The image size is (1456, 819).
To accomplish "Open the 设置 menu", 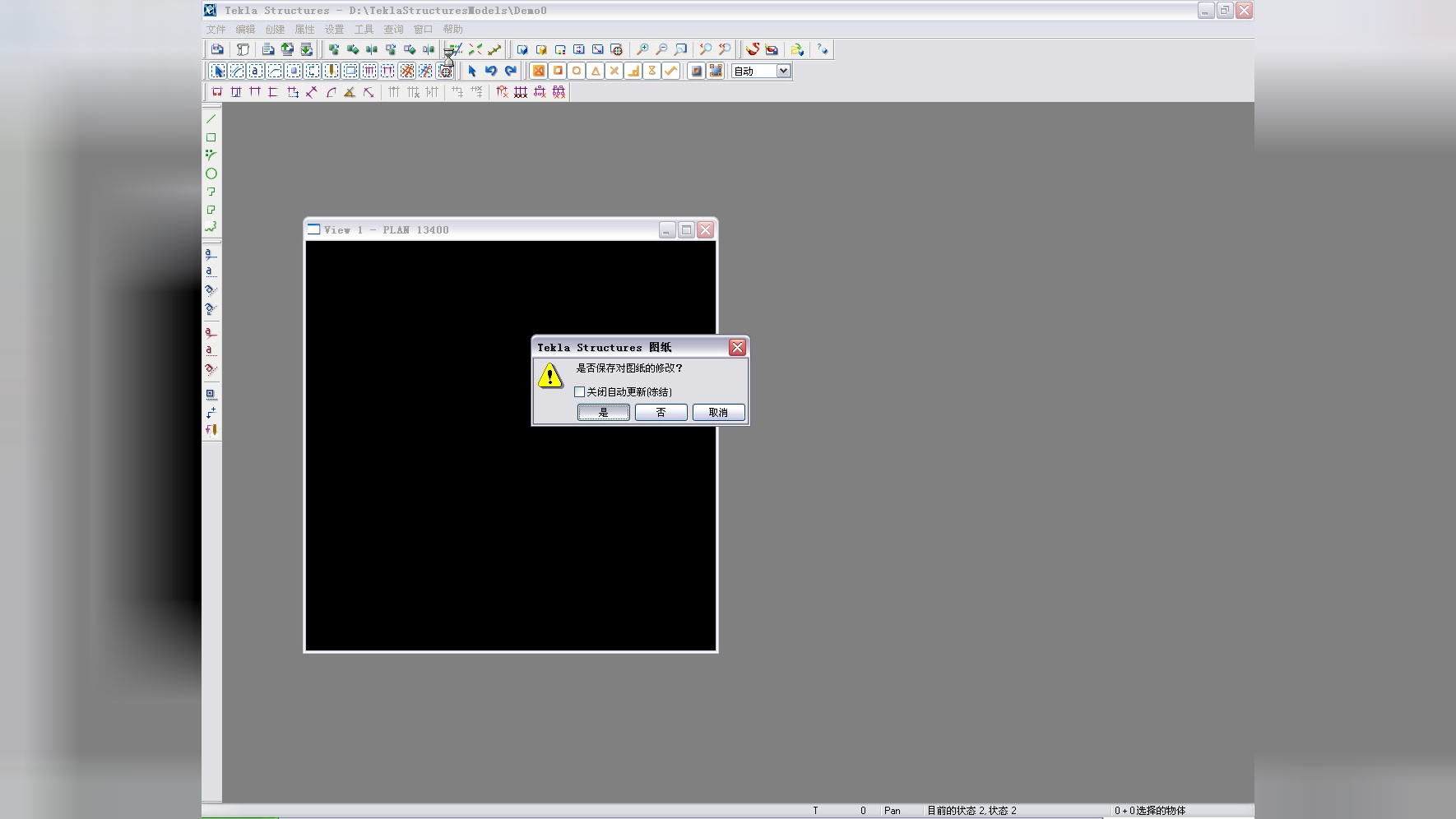I will pyautogui.click(x=334, y=29).
